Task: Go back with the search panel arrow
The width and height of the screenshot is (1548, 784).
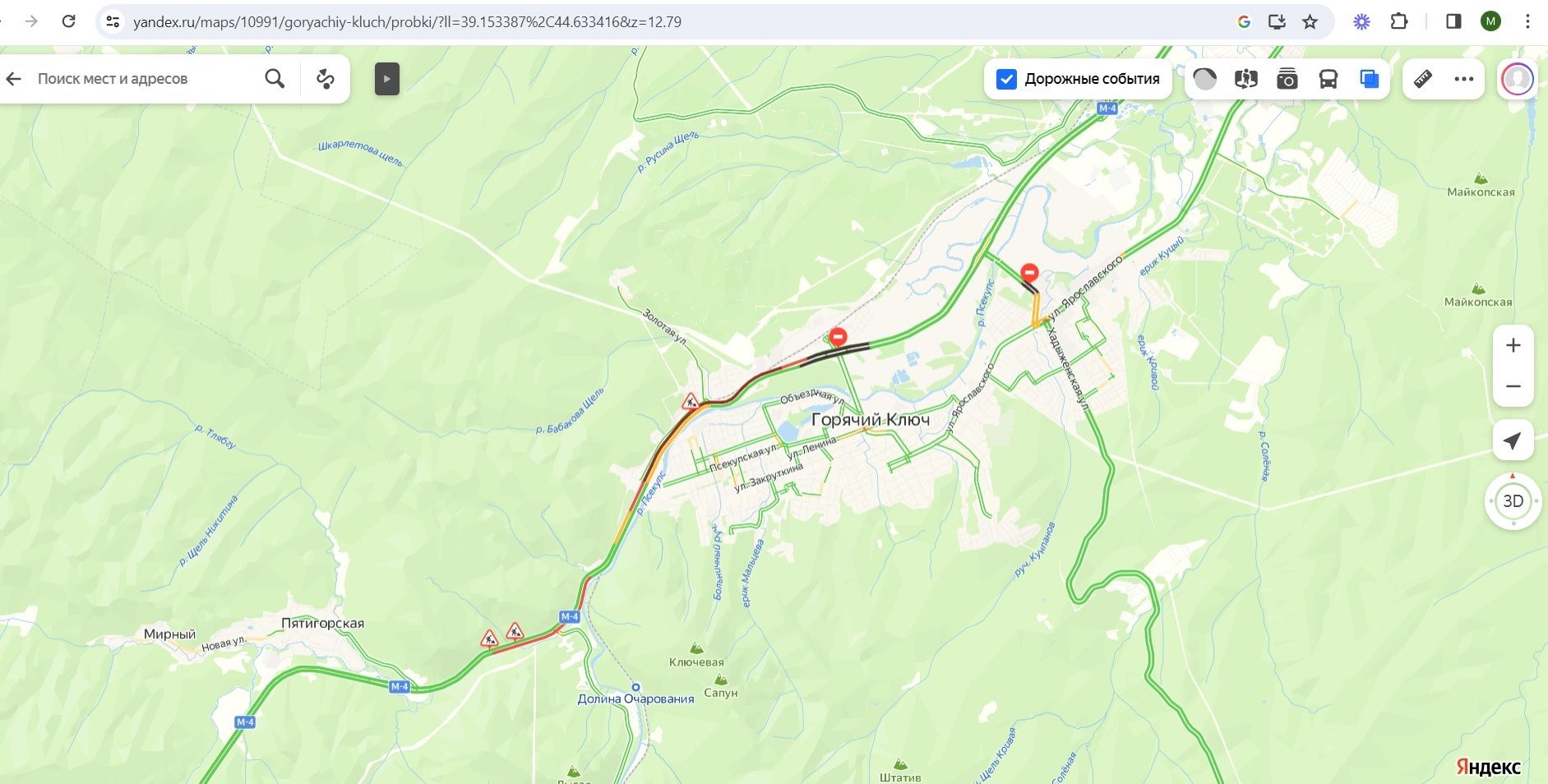Action: pos(13,79)
